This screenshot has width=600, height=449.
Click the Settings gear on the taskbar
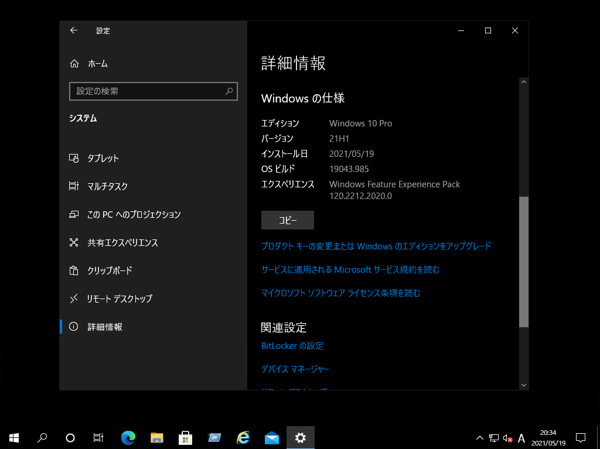coord(300,438)
